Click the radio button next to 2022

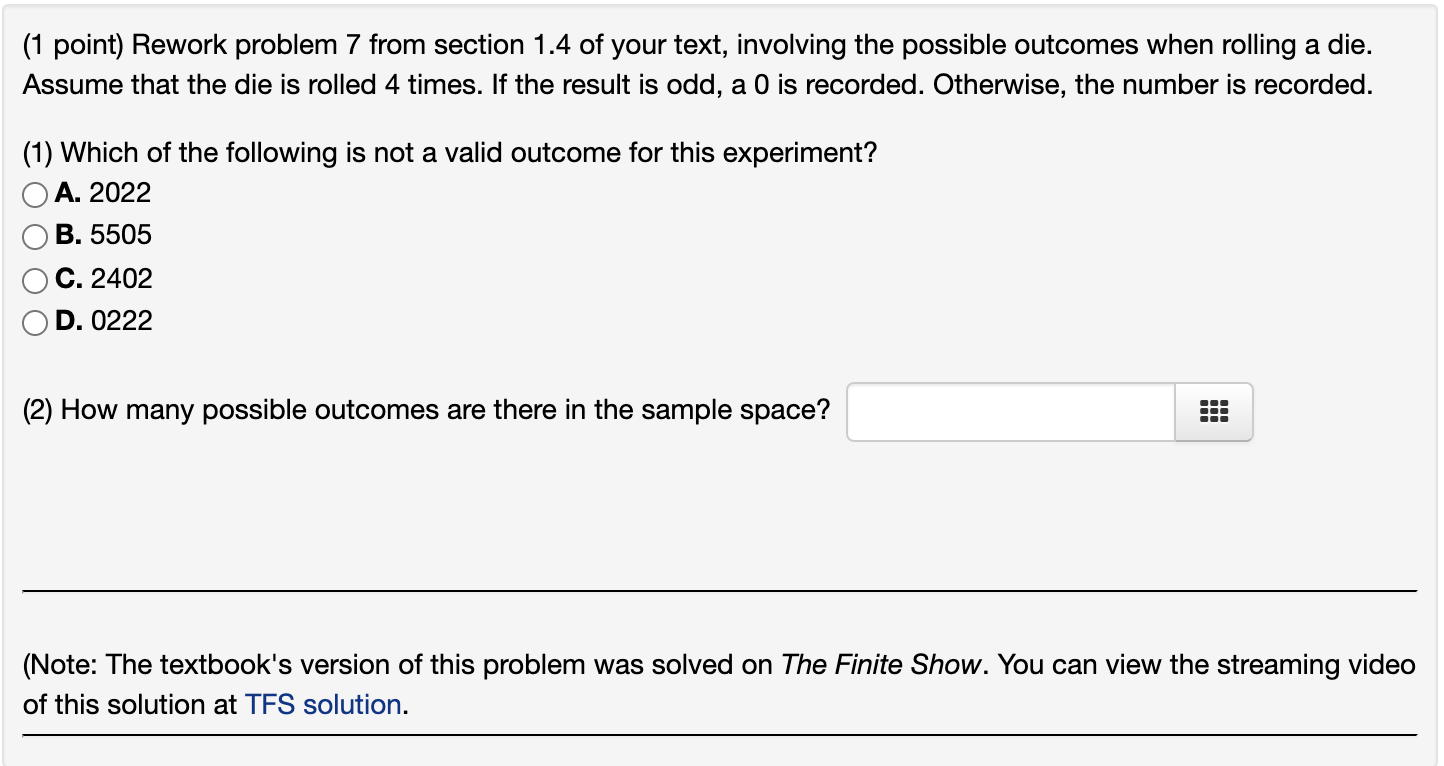(34, 194)
